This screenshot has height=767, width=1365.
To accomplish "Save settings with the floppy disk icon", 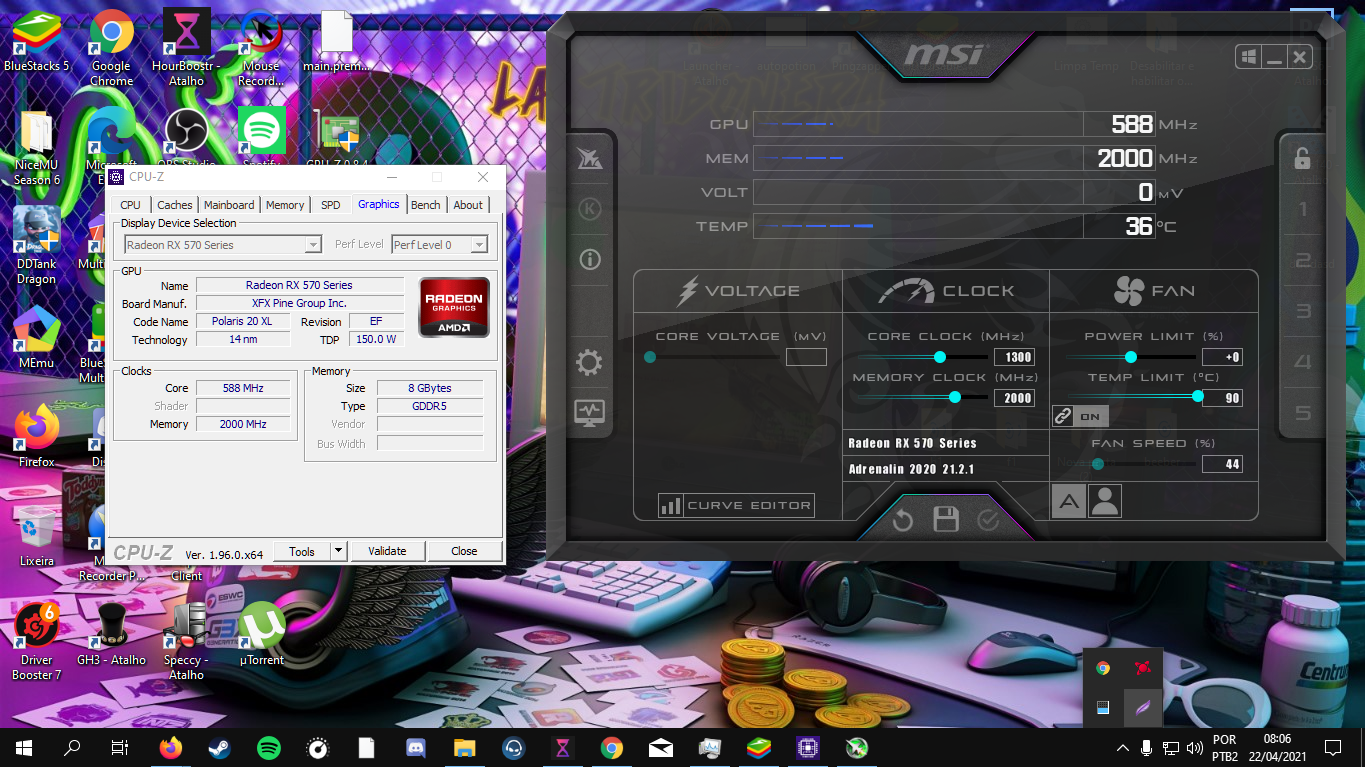I will pos(946,520).
